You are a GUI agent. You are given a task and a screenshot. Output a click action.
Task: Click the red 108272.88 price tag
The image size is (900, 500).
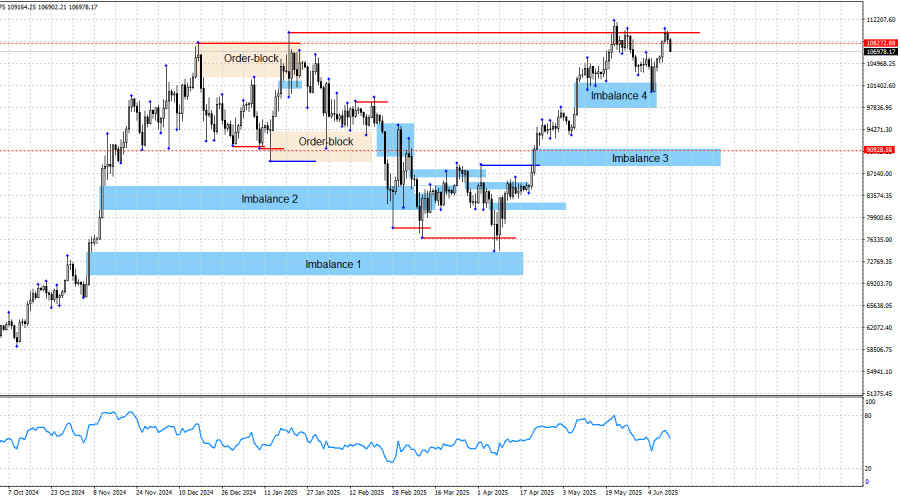(880, 43)
